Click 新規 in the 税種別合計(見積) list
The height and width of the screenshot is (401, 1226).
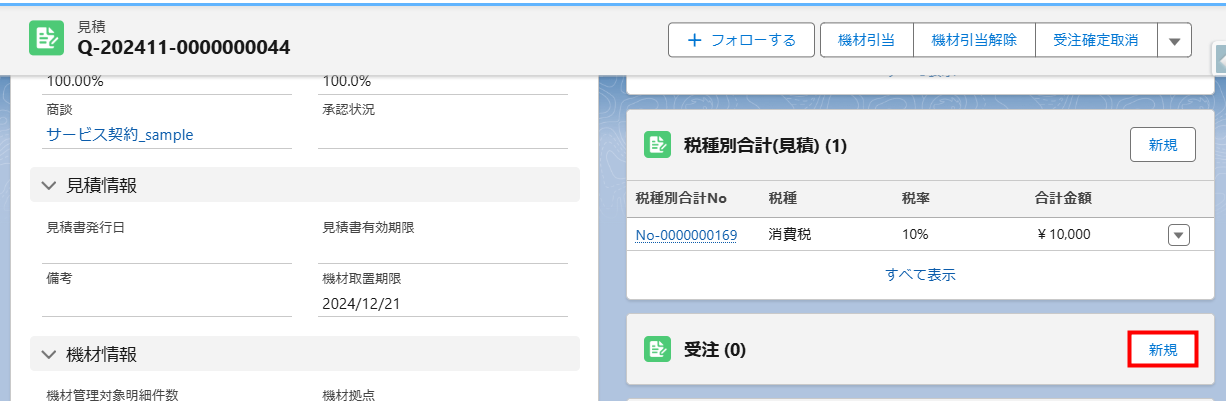pos(1162,145)
